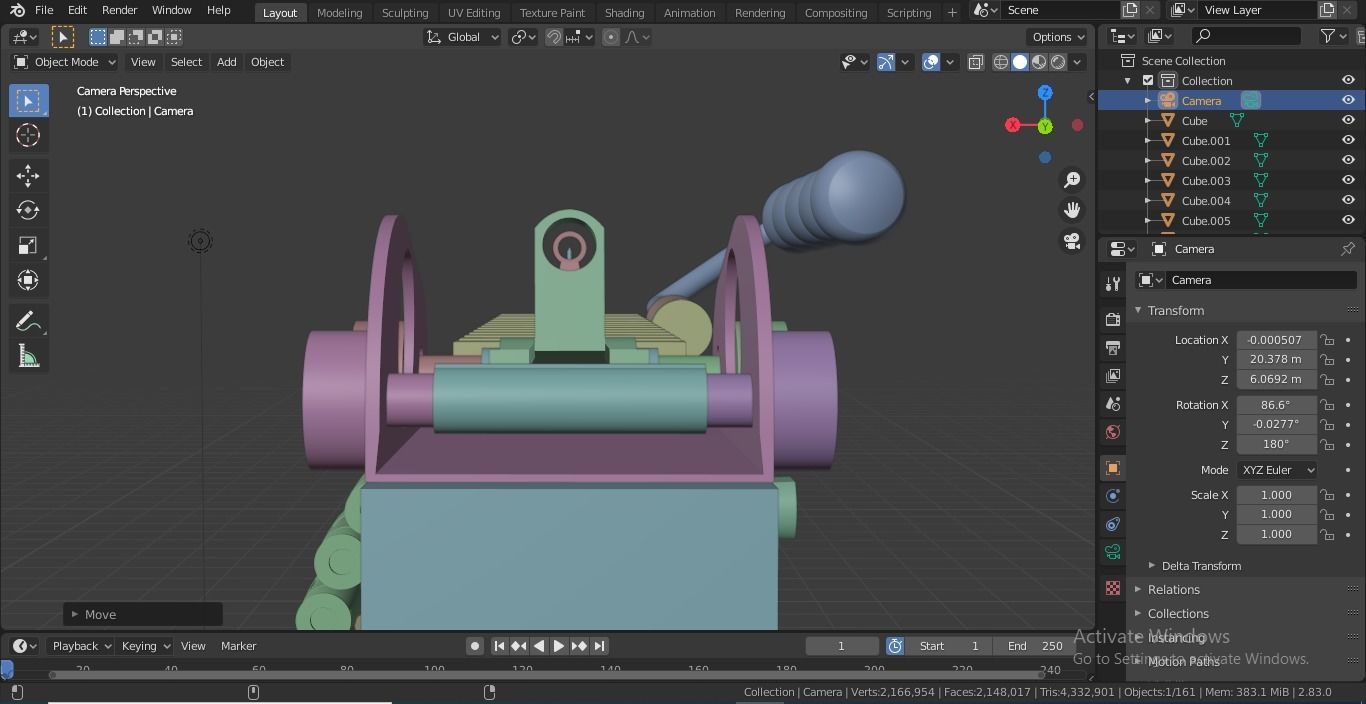Open the Tool properties tab
Screen dimensions: 1366x704
[1113, 284]
